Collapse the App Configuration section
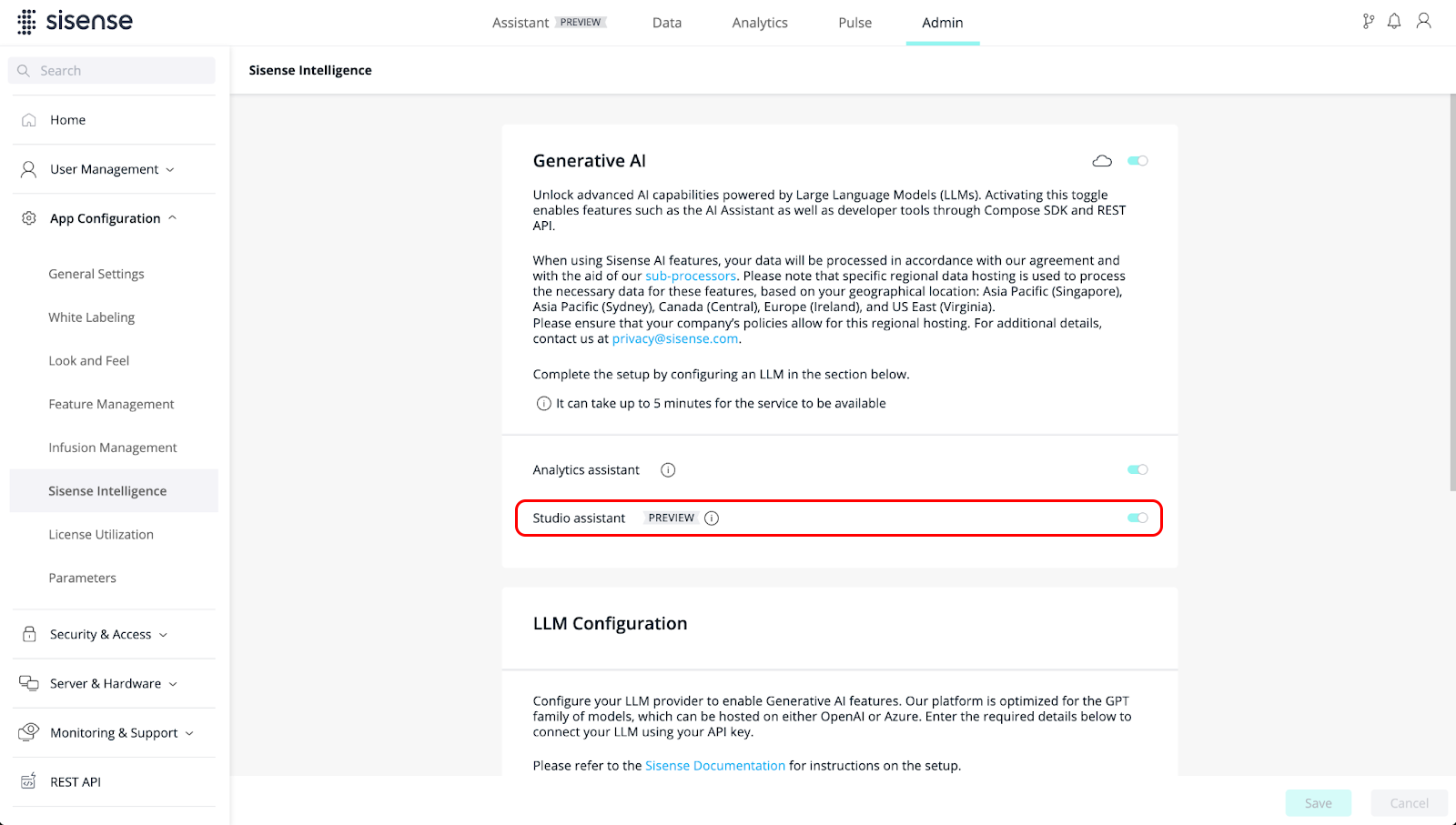Screen dimensions: 1456x825 (114, 218)
